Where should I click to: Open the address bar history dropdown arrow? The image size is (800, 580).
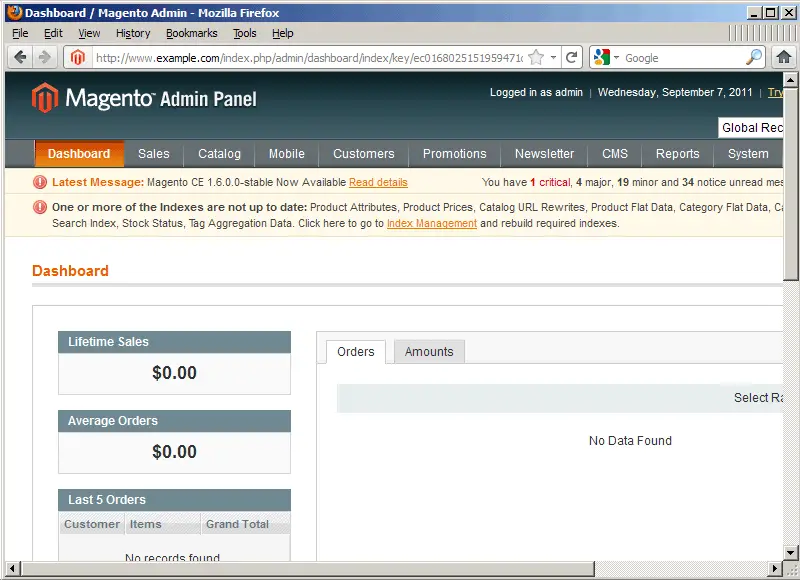click(554, 58)
